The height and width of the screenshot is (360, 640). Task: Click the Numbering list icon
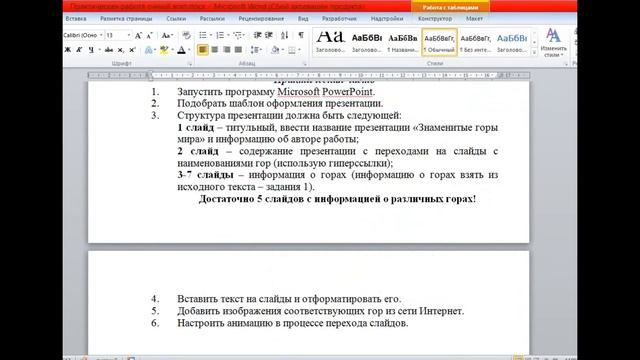[x=220, y=36]
